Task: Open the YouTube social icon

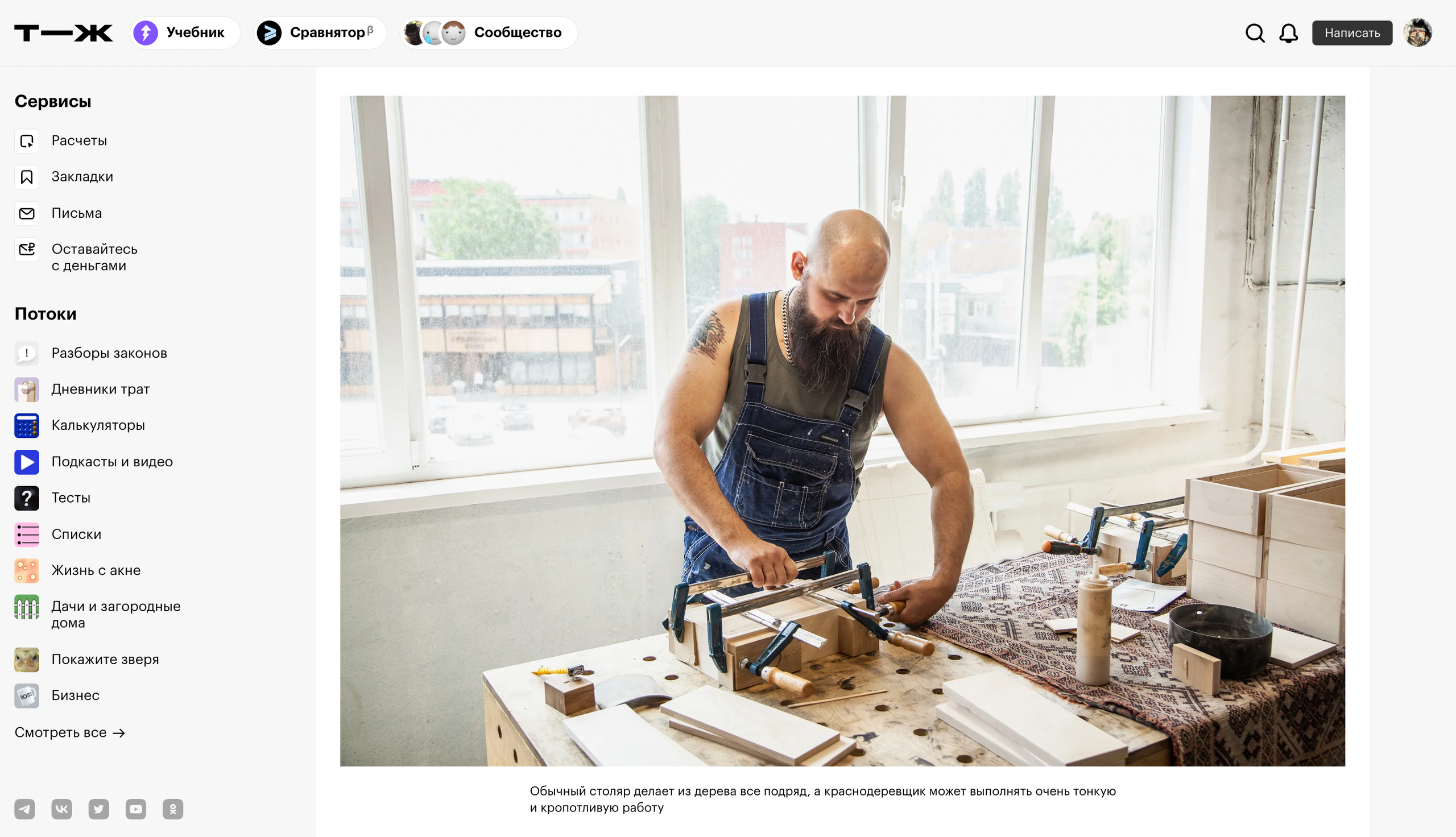Action: point(136,809)
